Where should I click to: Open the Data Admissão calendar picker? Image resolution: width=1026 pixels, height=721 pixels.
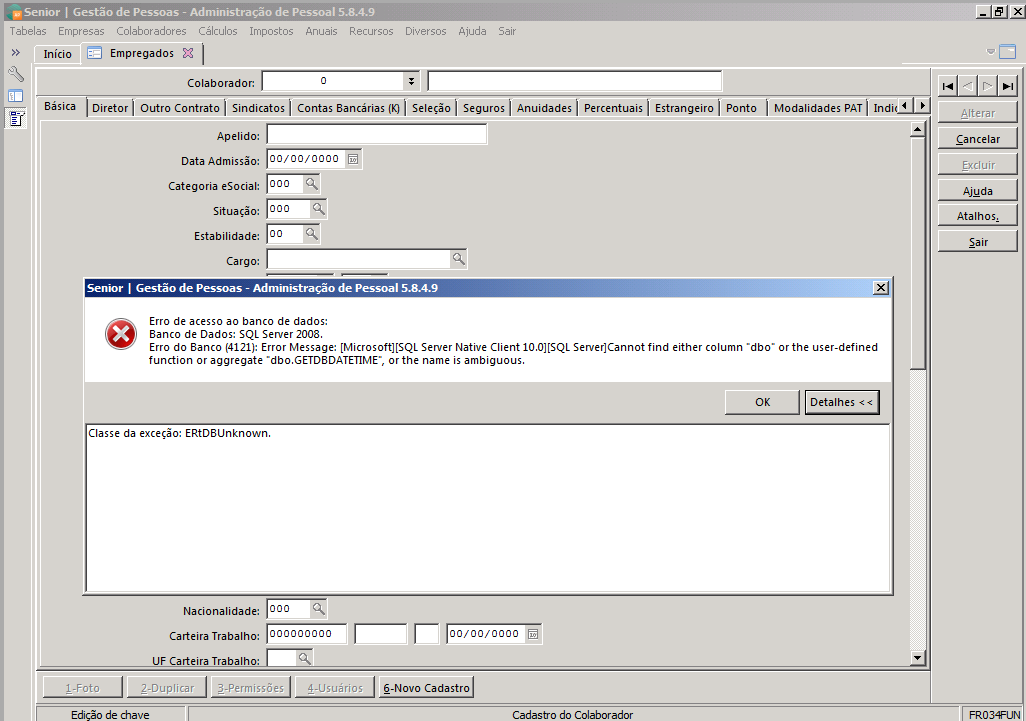353,159
